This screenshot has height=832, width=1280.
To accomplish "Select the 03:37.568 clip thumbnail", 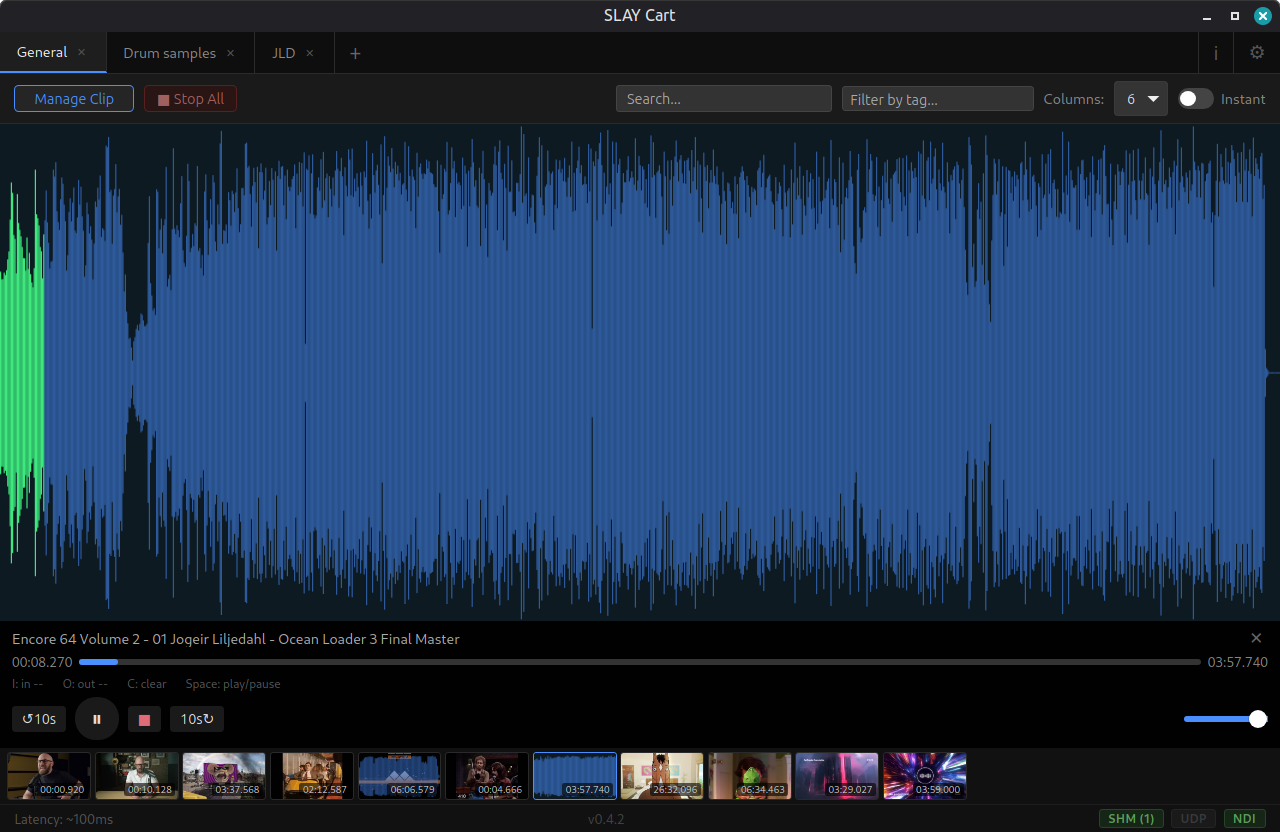I will [224, 776].
